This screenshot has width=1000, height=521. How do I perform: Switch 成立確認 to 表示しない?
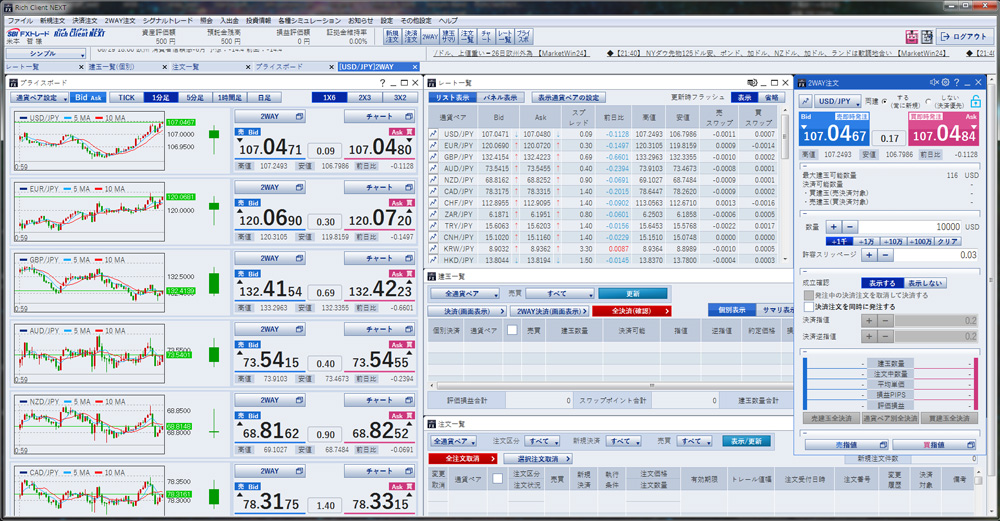coord(925,283)
